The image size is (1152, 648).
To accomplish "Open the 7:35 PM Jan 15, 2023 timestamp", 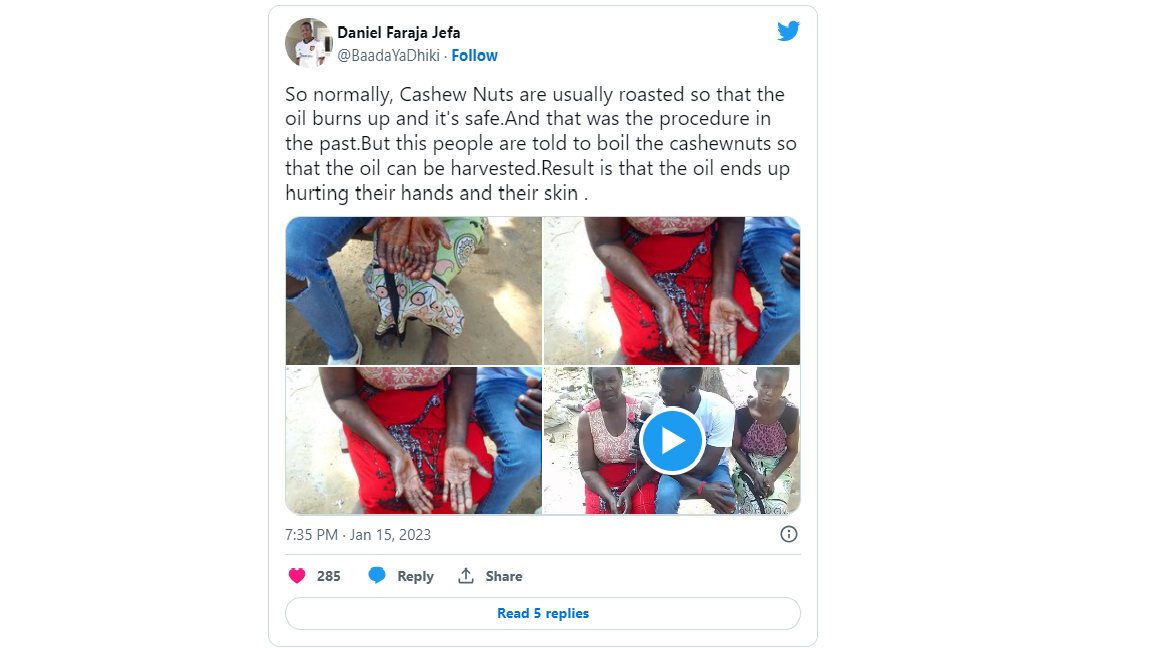I will (358, 535).
